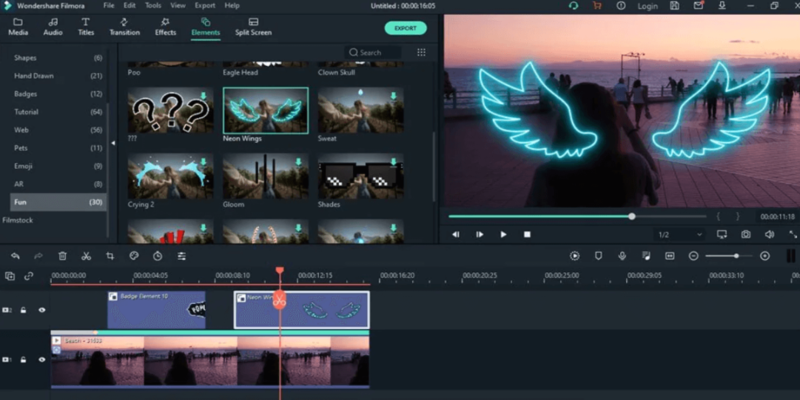The width and height of the screenshot is (800, 400).
Task: Open the File menu
Action: (x=109, y=6)
